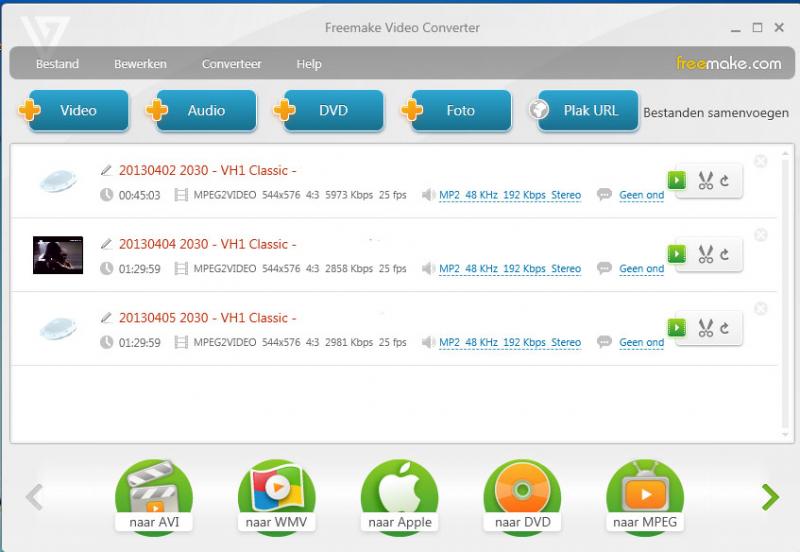Rotate the third video using arrow icon
Image resolution: width=800 pixels, height=552 pixels.
click(725, 329)
